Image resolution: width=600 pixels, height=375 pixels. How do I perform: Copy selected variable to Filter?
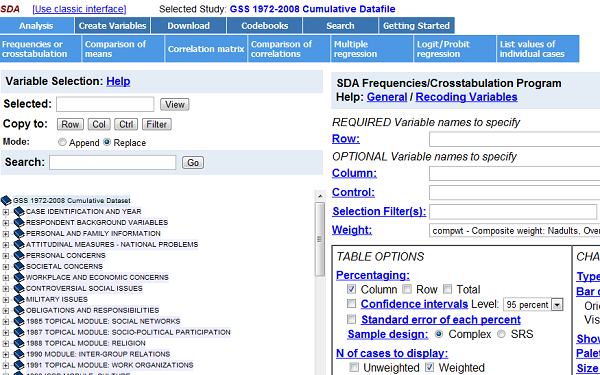pos(157,124)
